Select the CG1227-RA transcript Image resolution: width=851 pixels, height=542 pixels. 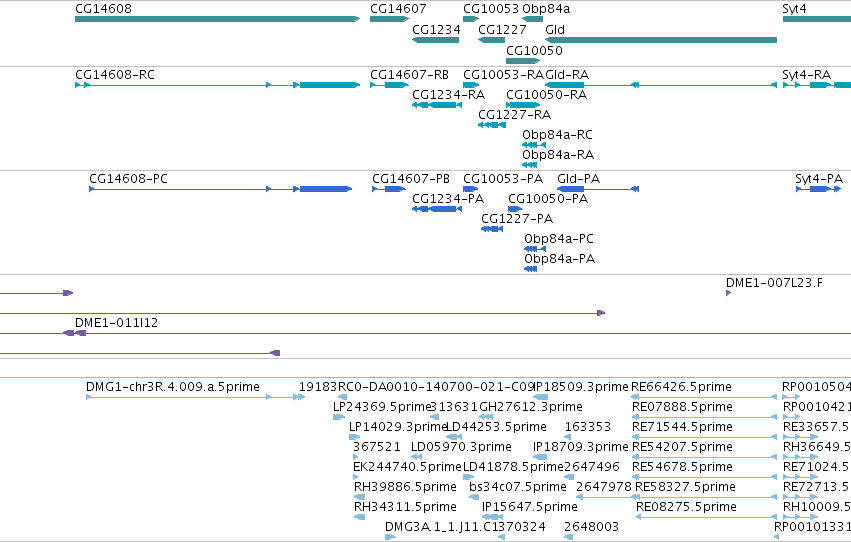click(x=492, y=125)
